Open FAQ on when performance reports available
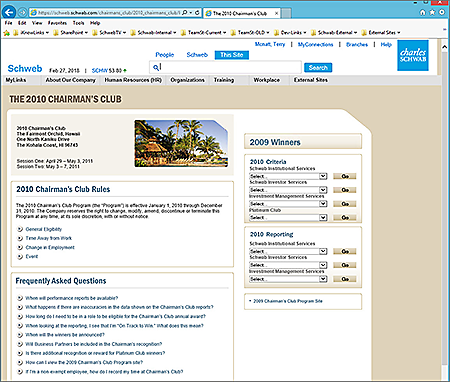Screen dimensions: 450x382 (x=71, y=298)
